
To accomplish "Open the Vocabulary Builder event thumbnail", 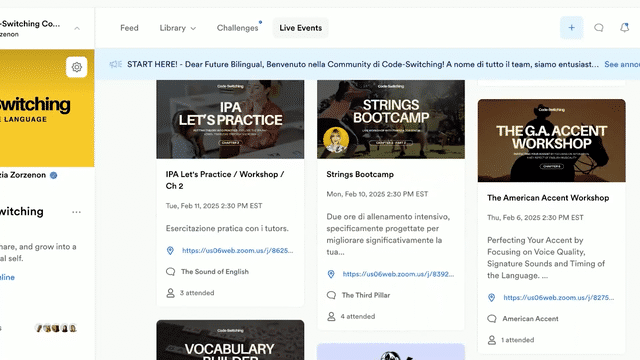I will pos(230,340).
